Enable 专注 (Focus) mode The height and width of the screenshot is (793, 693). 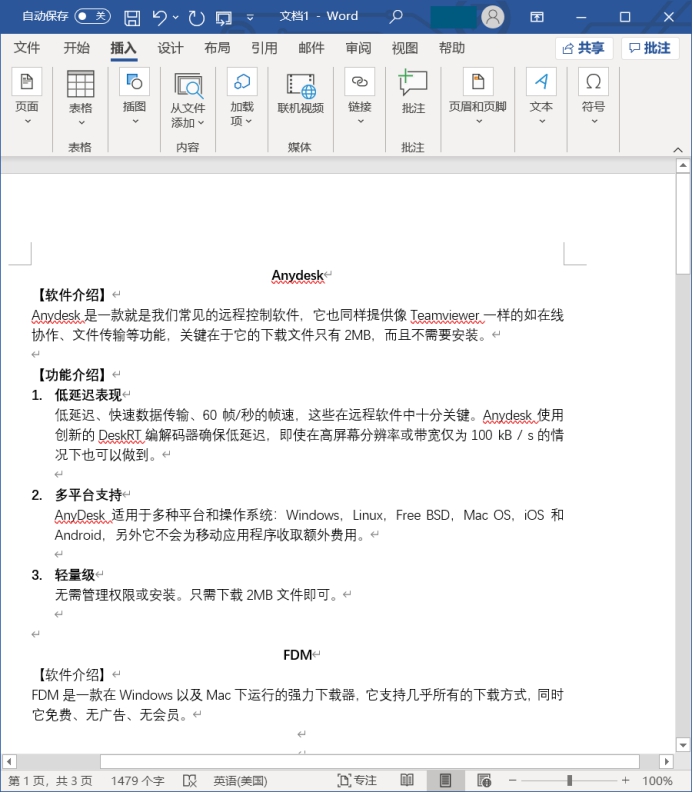click(357, 781)
